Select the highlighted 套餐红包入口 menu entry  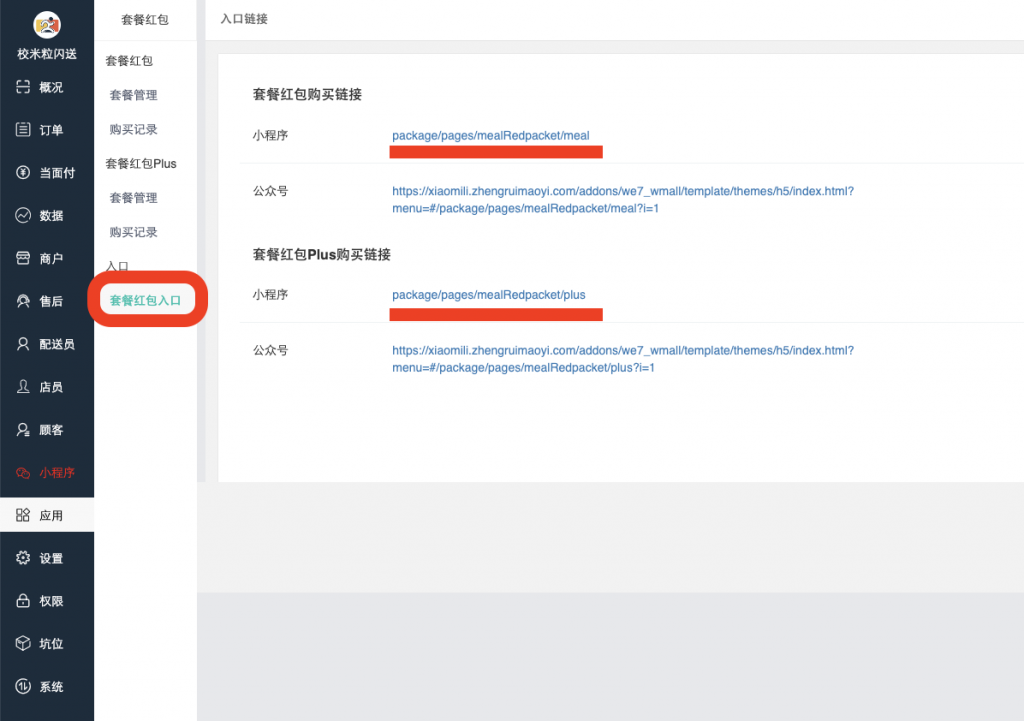(x=144, y=299)
